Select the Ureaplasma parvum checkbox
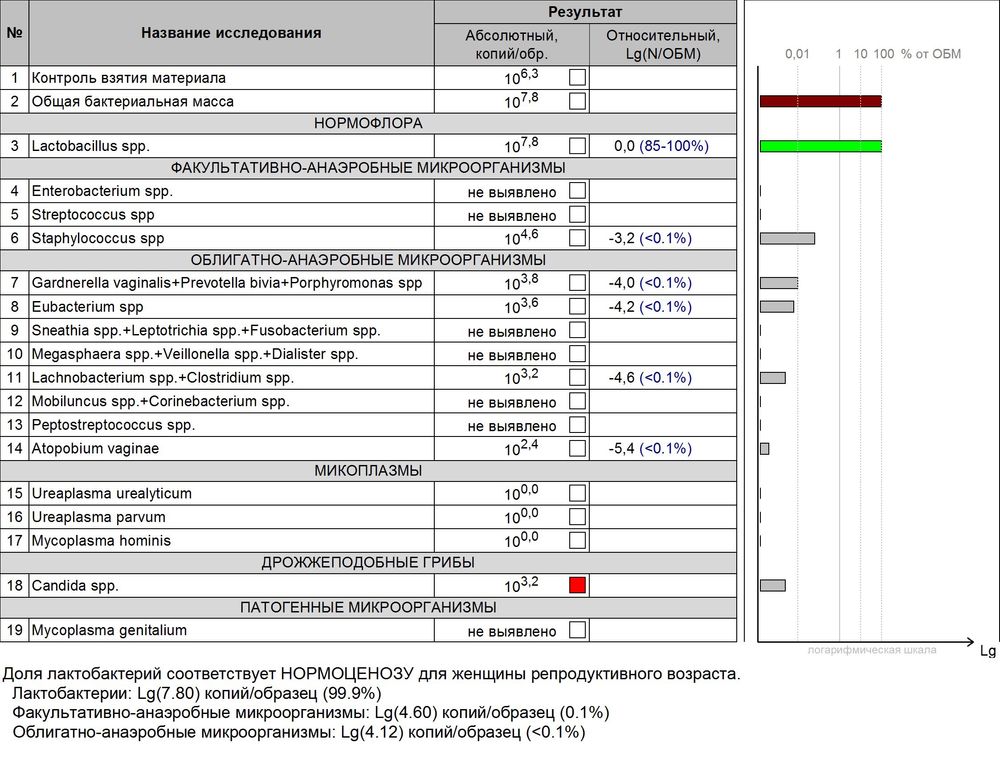This screenshot has height=783, width=1000. tap(577, 517)
